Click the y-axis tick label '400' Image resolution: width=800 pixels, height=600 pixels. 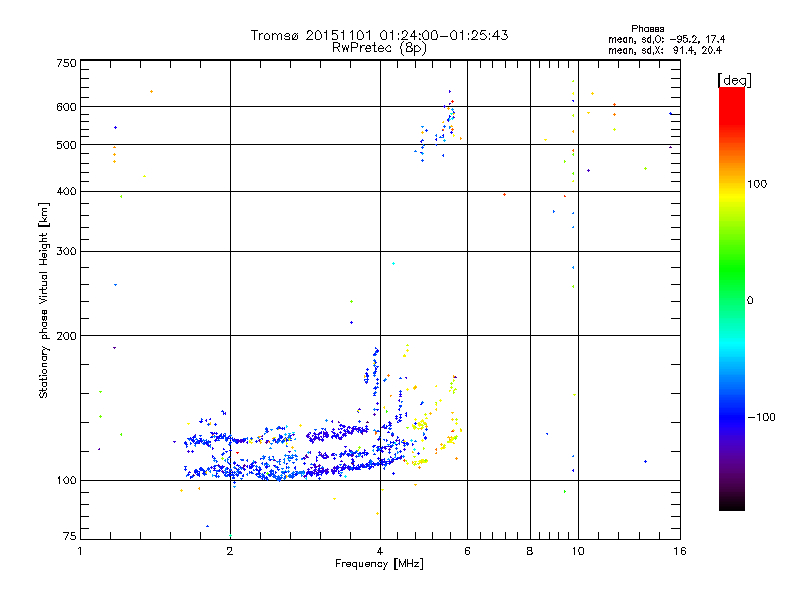coord(67,192)
